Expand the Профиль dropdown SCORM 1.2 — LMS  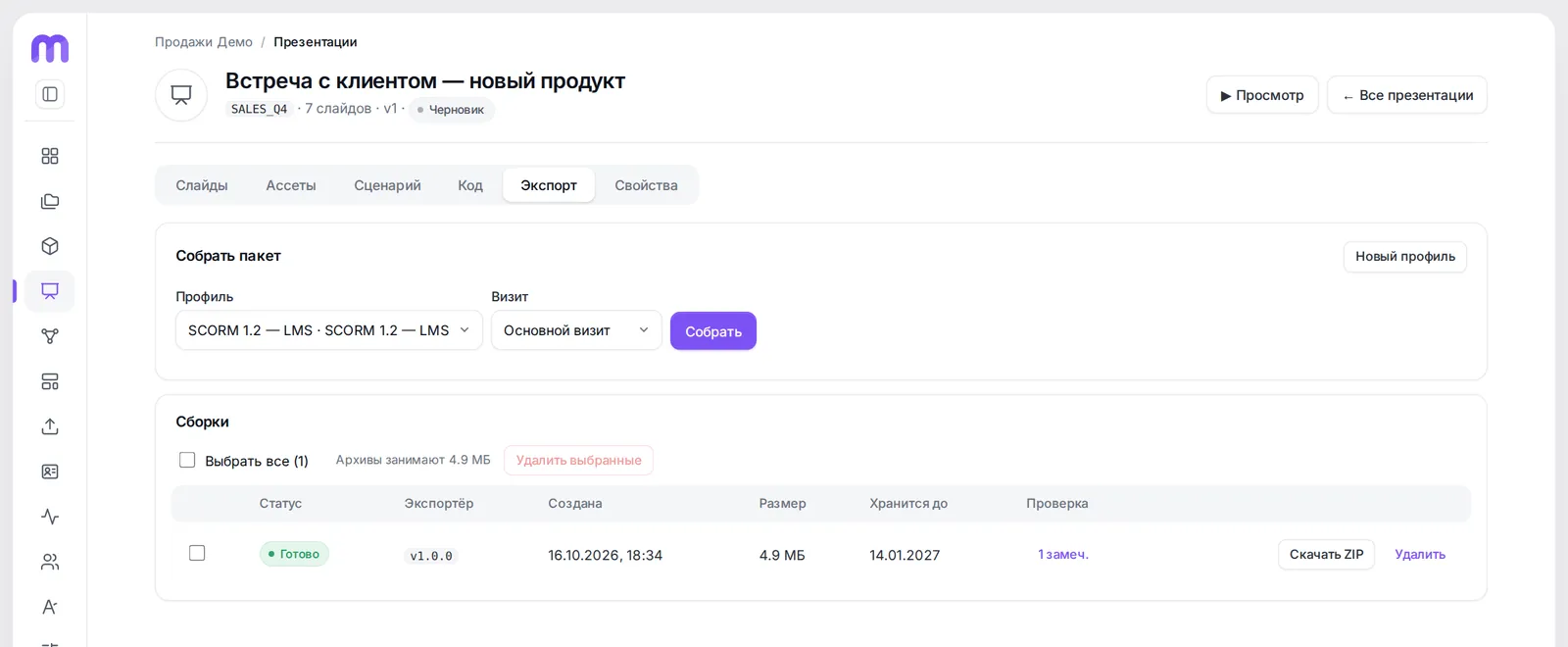point(329,330)
